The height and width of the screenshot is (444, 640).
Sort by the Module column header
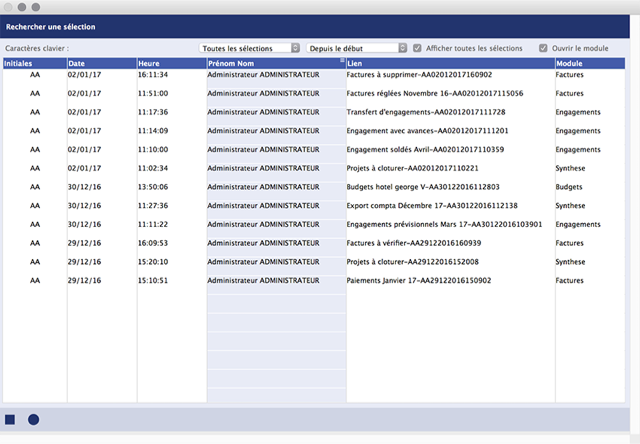pos(590,63)
